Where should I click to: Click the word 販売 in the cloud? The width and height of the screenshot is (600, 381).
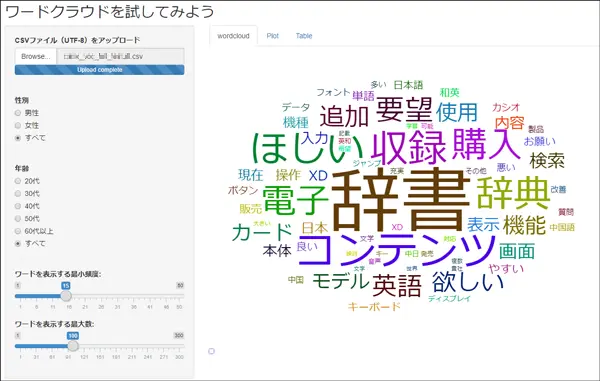[x=251, y=208]
